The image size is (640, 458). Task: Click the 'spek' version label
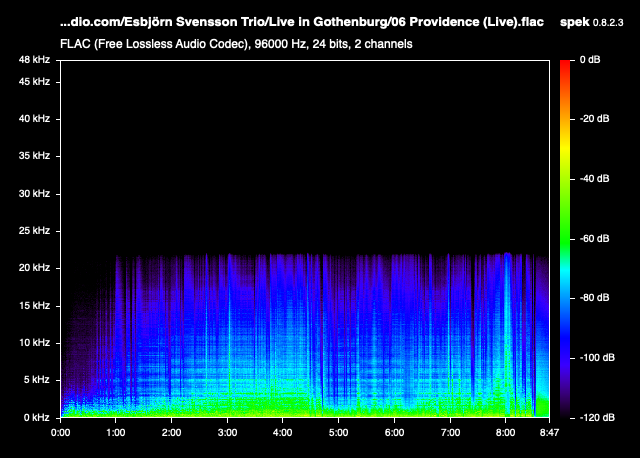(x=591, y=22)
